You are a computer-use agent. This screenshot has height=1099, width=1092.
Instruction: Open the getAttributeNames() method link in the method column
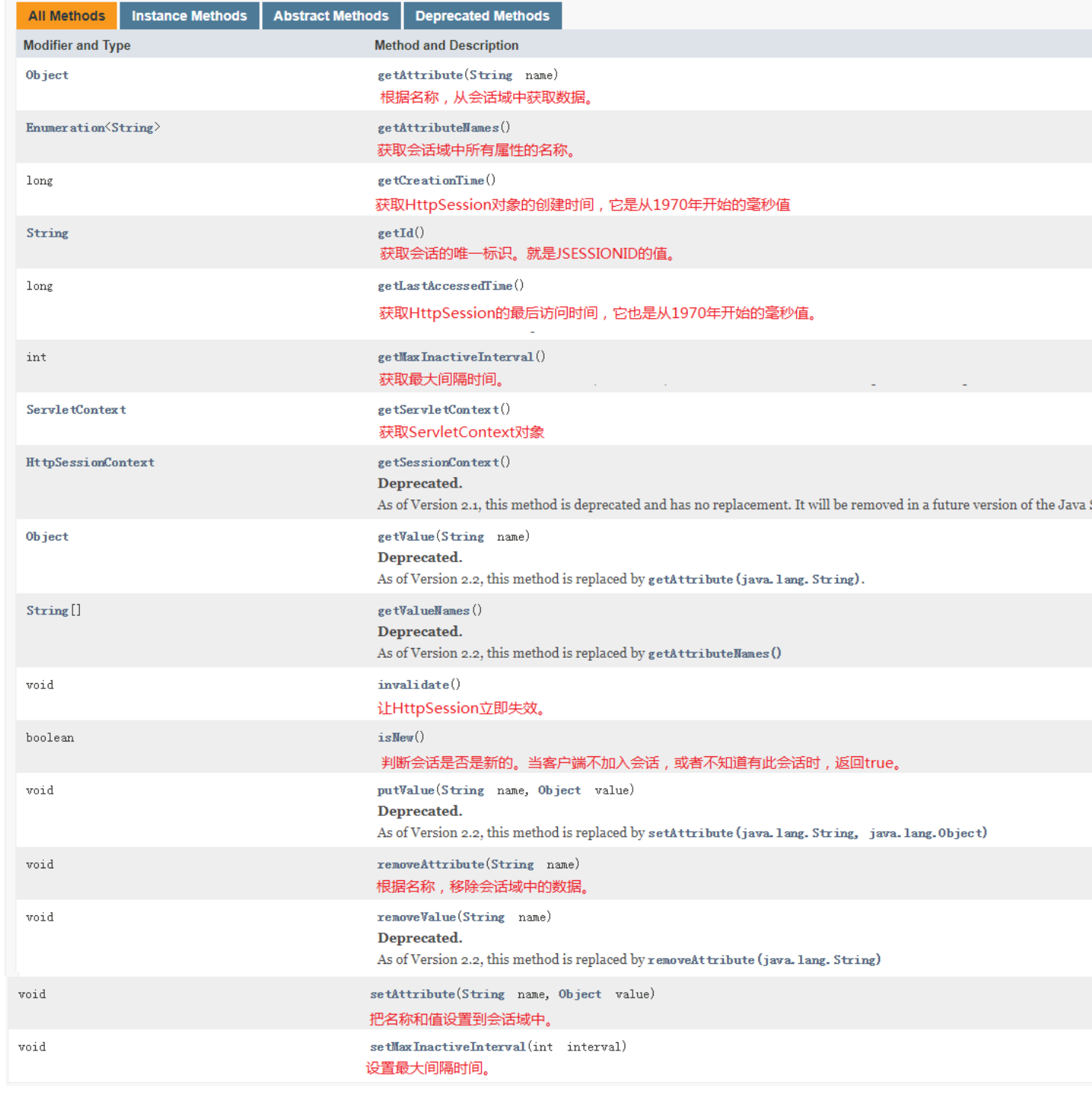tap(438, 128)
